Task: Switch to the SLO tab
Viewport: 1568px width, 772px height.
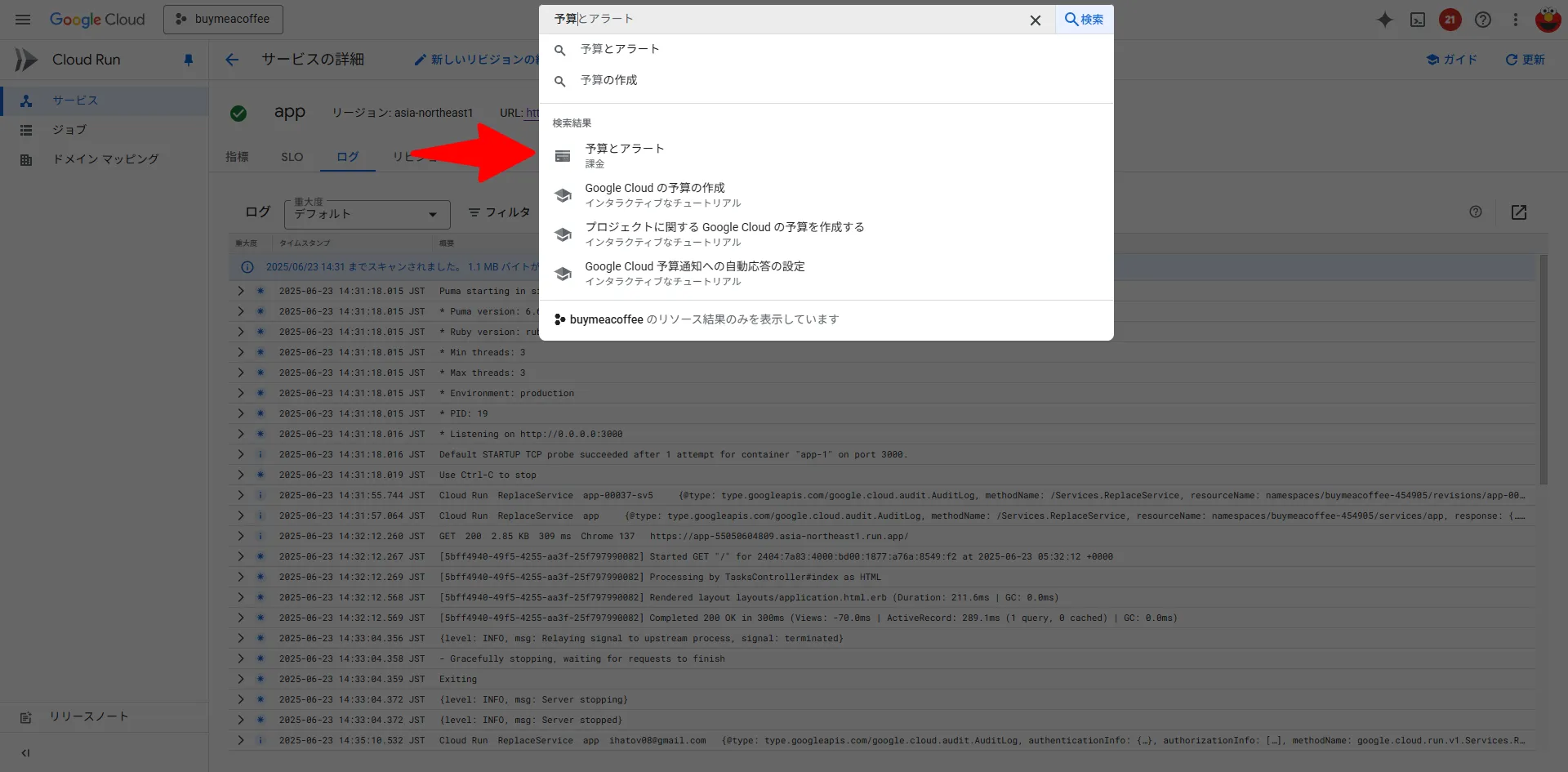Action: [292, 157]
